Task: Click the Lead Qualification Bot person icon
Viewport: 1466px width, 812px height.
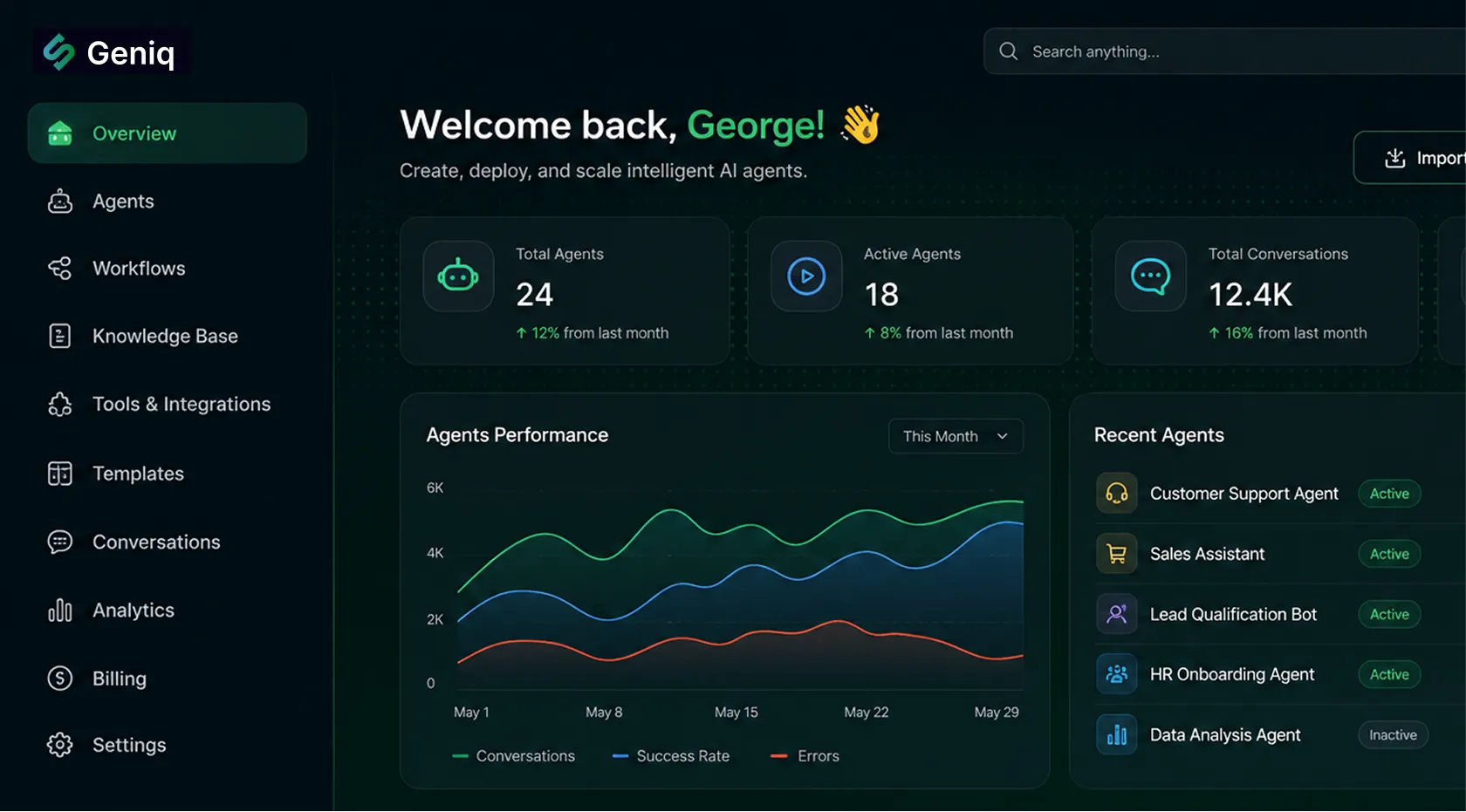Action: (1117, 614)
